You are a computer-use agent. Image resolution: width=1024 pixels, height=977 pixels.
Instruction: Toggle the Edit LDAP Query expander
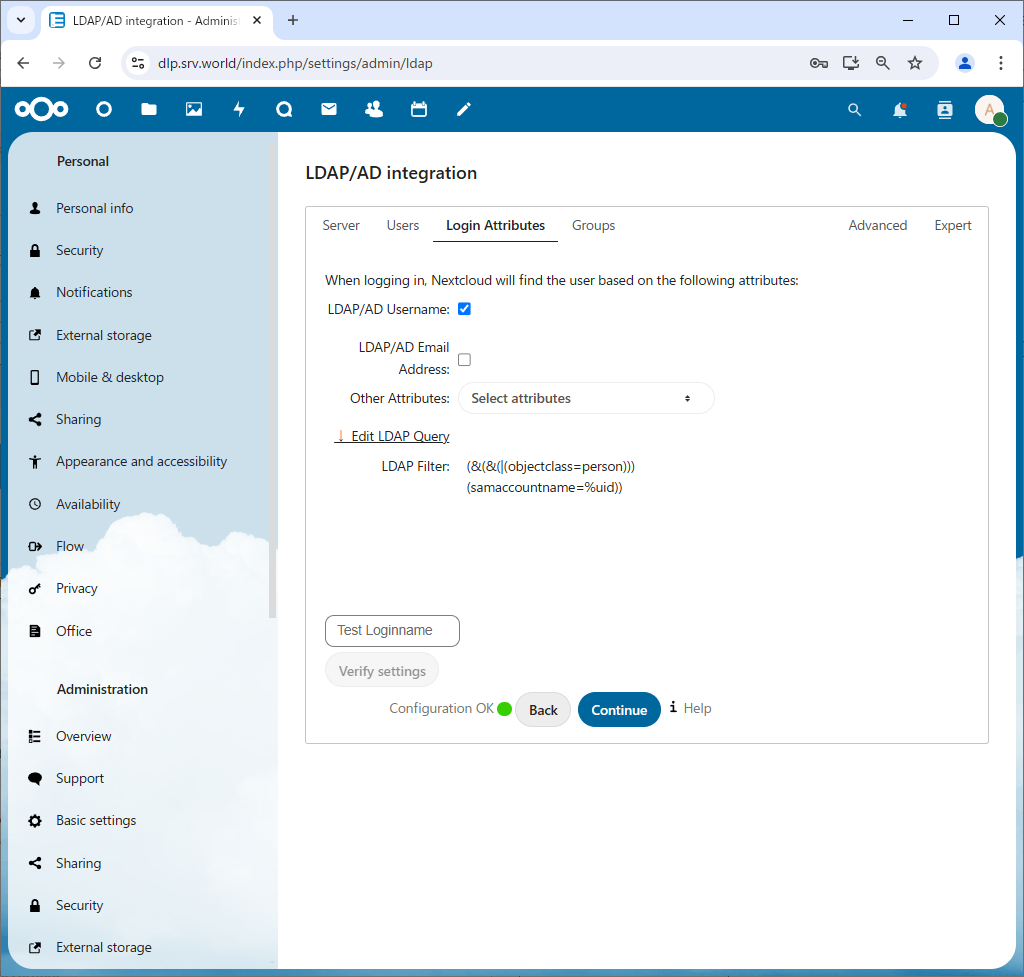[x=392, y=436]
